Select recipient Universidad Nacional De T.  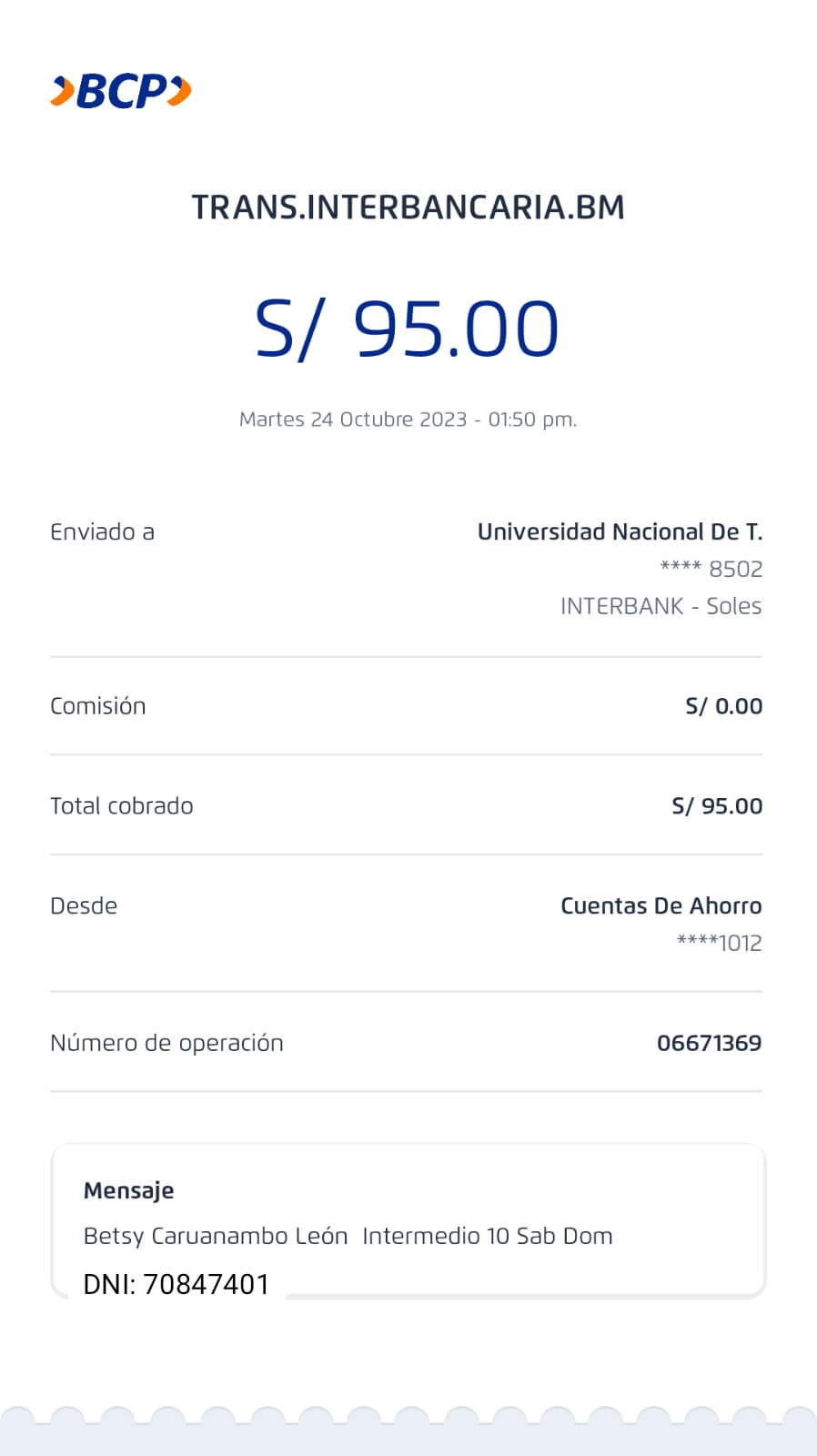pyautogui.click(x=620, y=532)
